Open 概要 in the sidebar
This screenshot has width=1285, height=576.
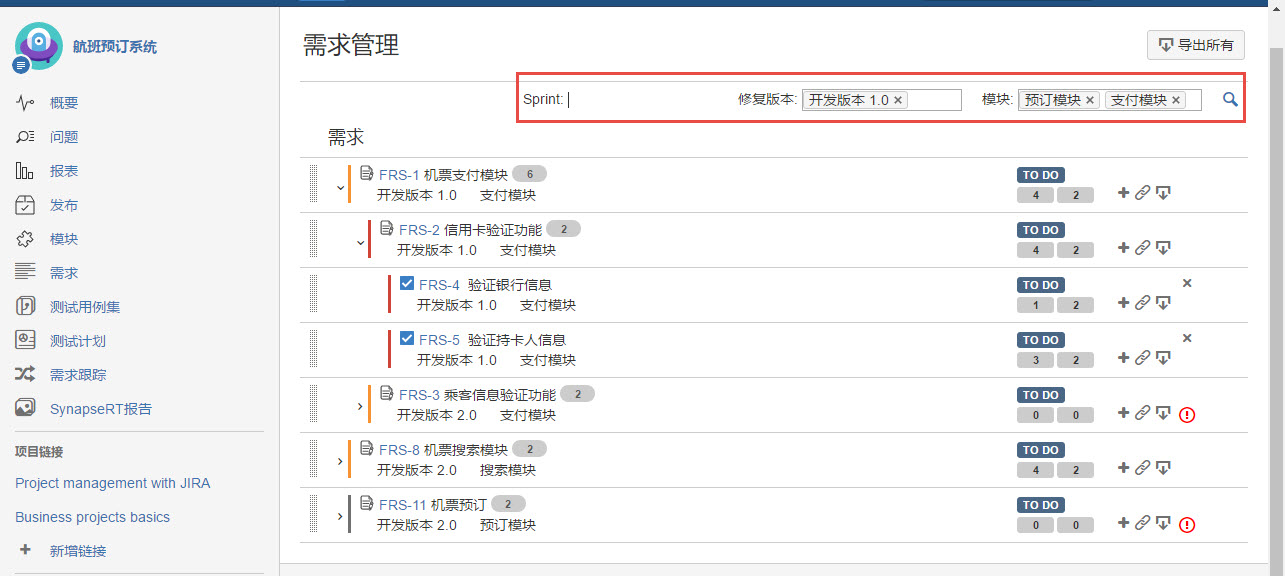coord(64,103)
